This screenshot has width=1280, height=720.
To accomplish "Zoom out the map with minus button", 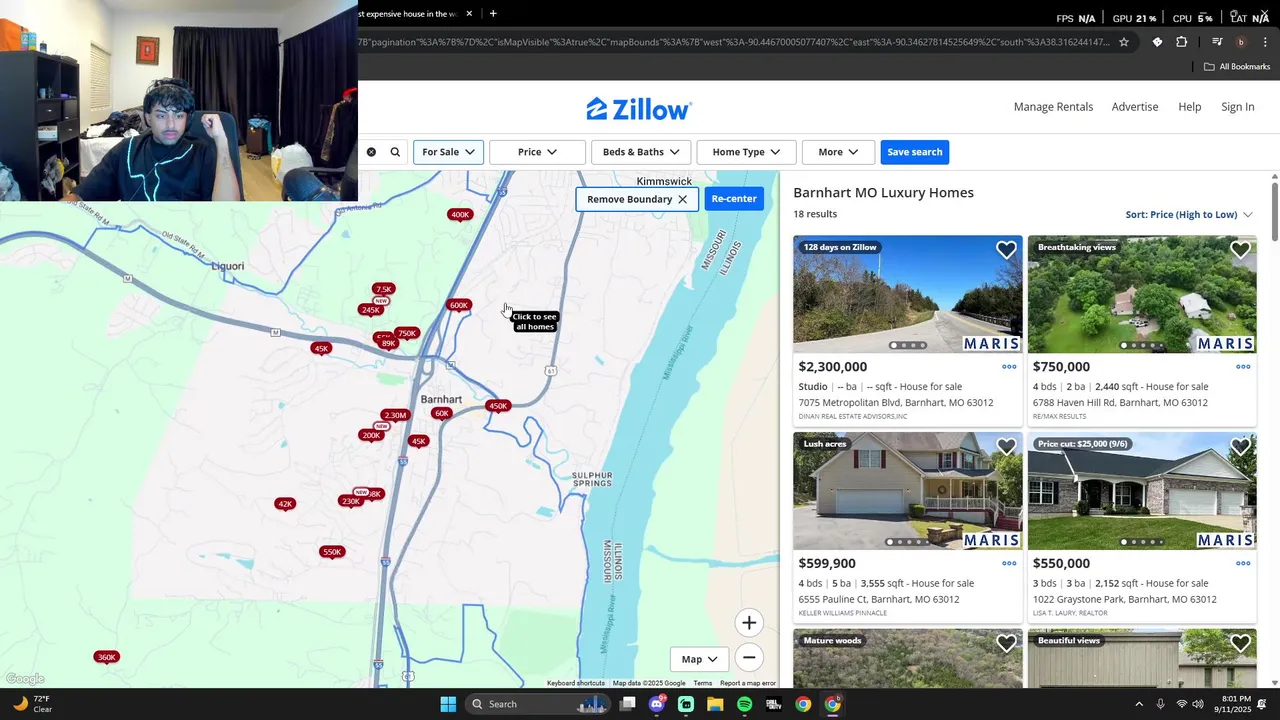I will [x=749, y=657].
